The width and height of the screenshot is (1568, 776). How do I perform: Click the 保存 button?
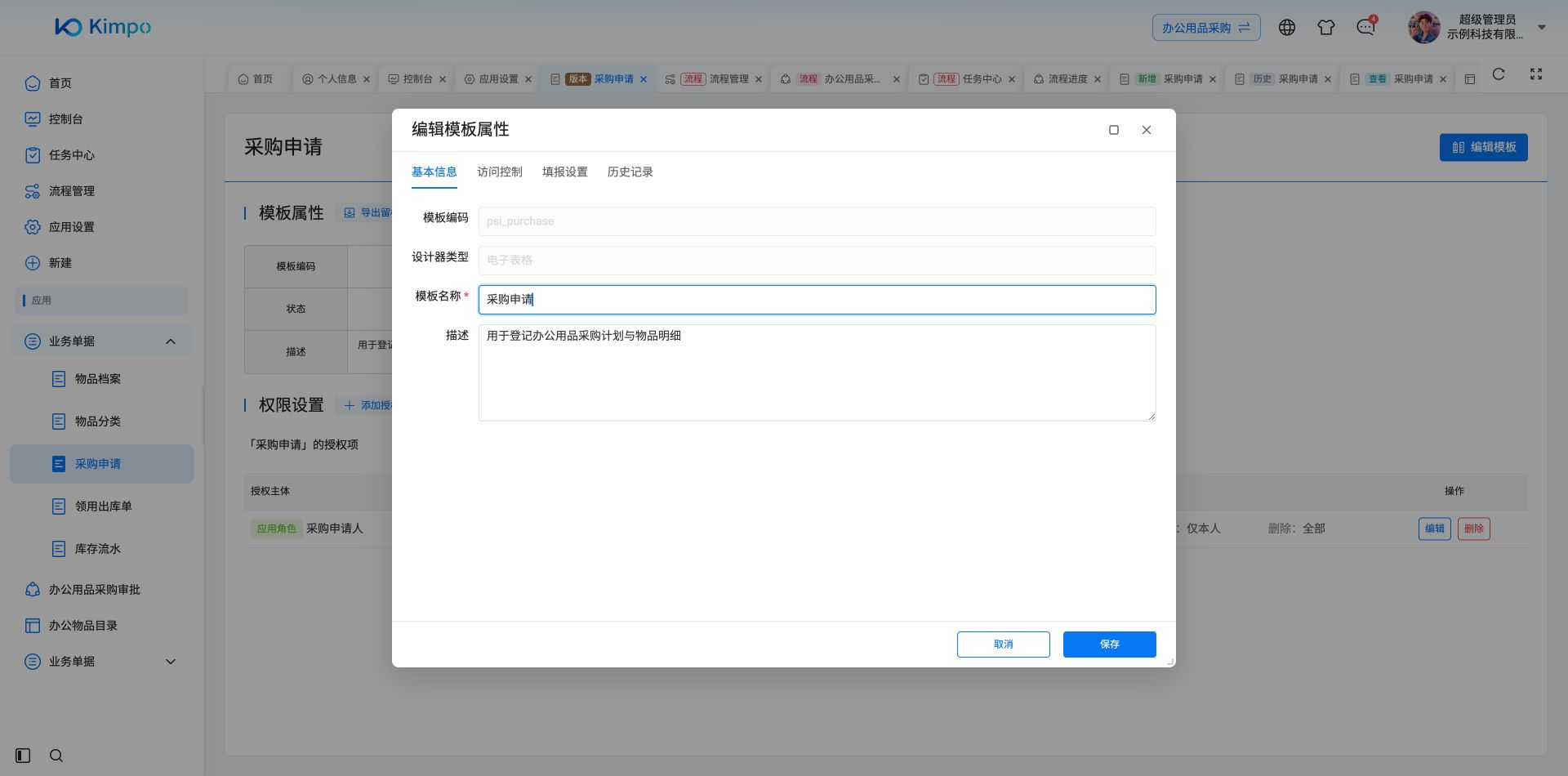click(1110, 644)
